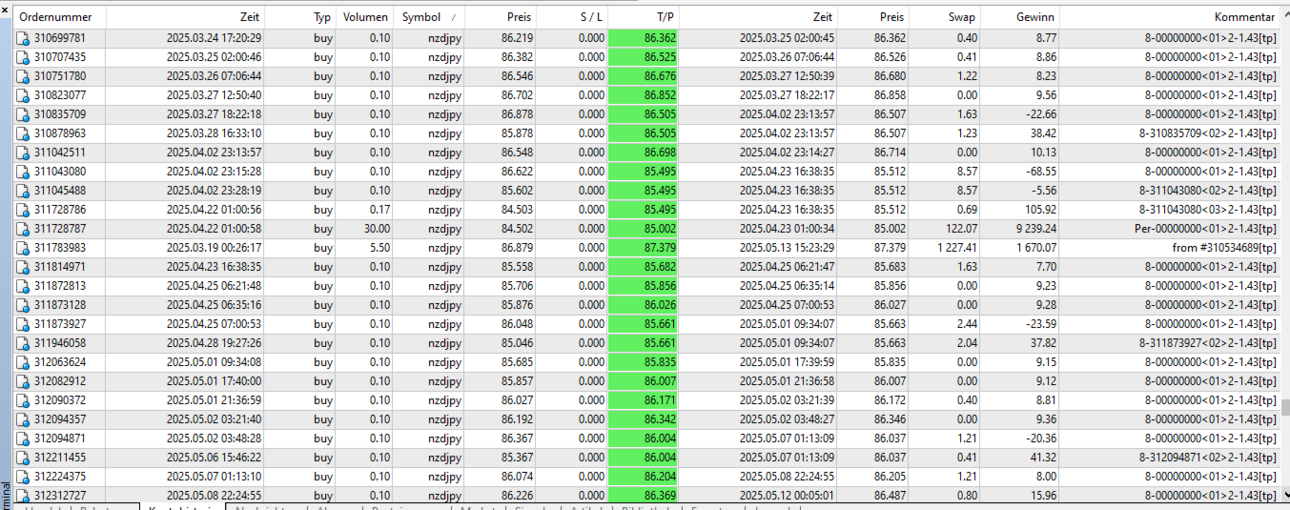Select the green T/P cell 86.171
The image size is (1290, 510).
[644, 400]
